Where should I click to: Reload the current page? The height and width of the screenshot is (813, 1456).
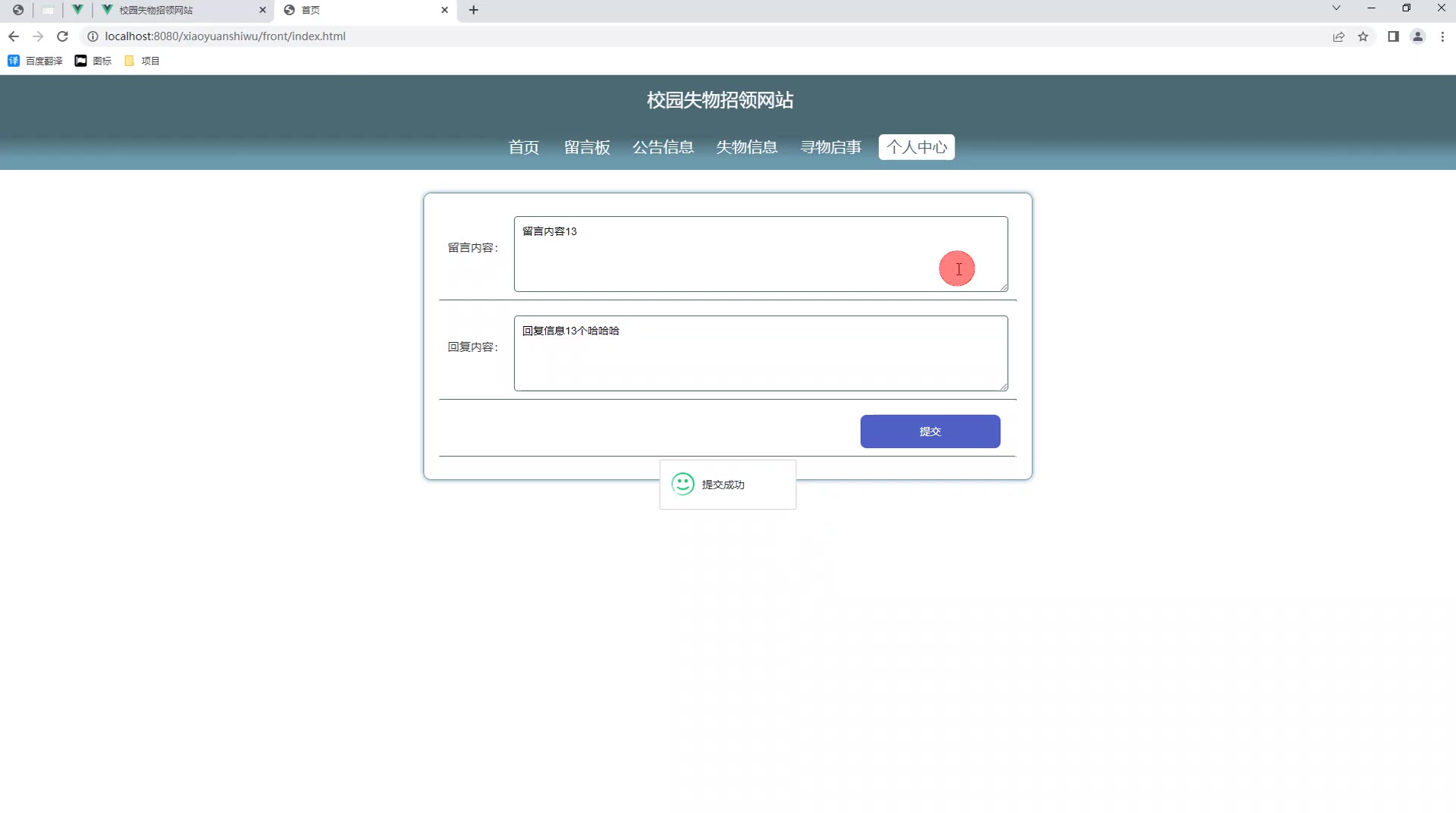coord(63,36)
